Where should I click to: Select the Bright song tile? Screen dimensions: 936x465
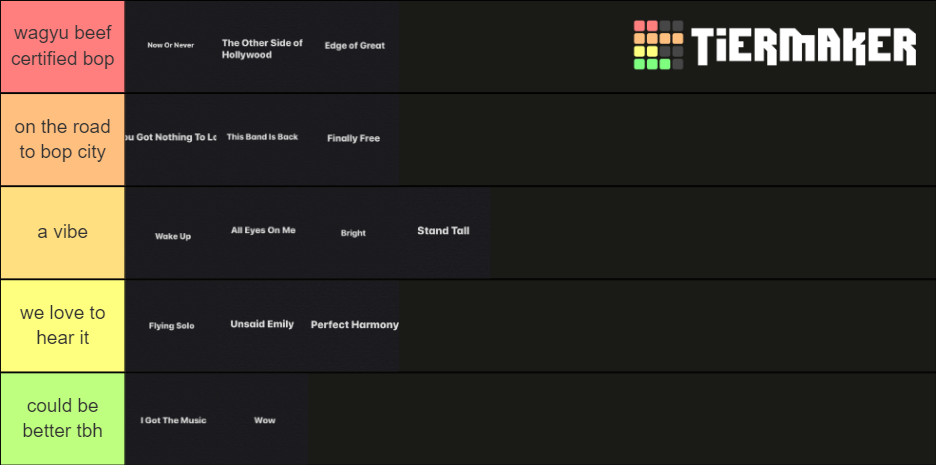(354, 233)
